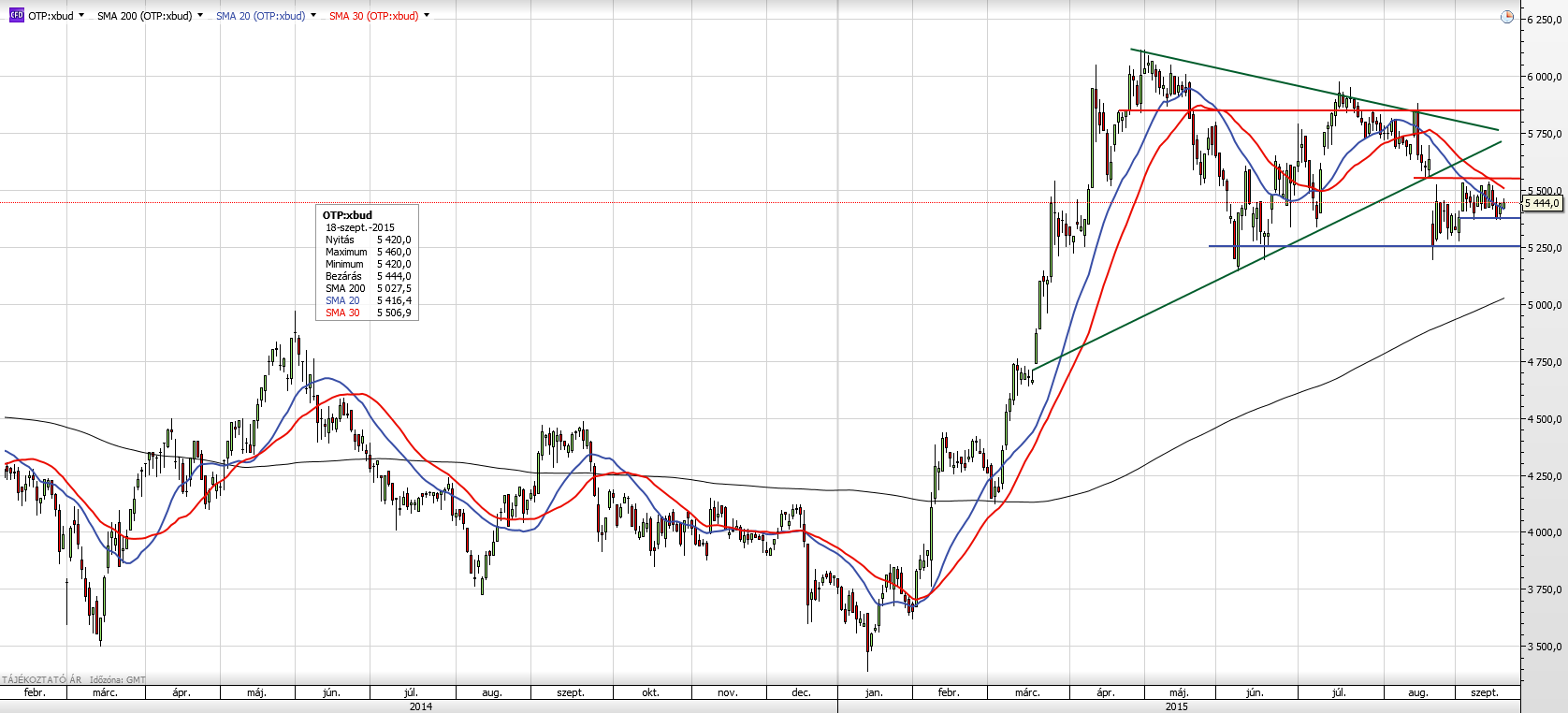Click the 4 250,0 price axis label
This screenshot has height=713, width=1568.
tap(1545, 476)
